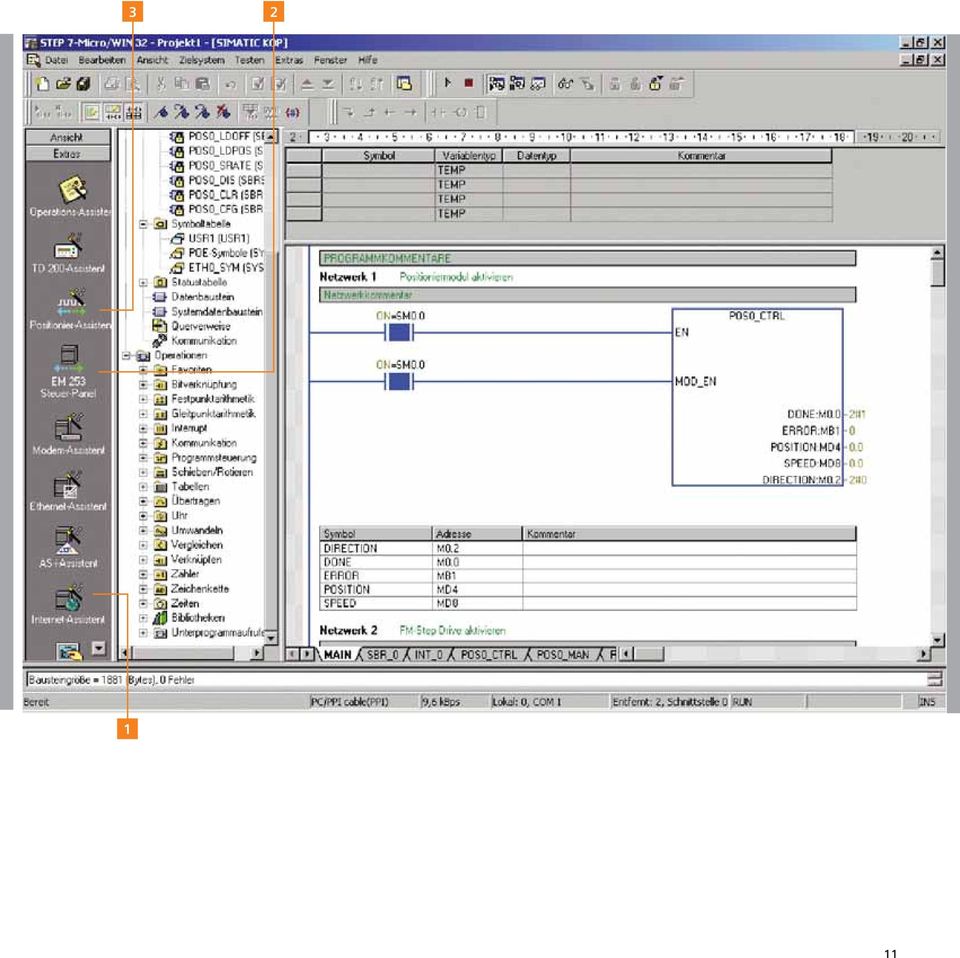Create a new project with the New icon

click(42, 84)
